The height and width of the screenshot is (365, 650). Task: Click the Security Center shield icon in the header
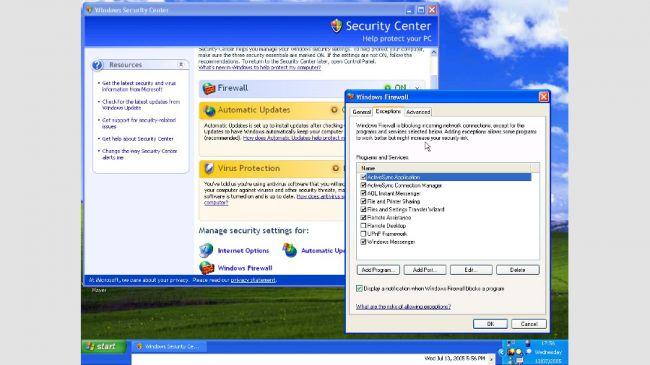click(x=336, y=26)
